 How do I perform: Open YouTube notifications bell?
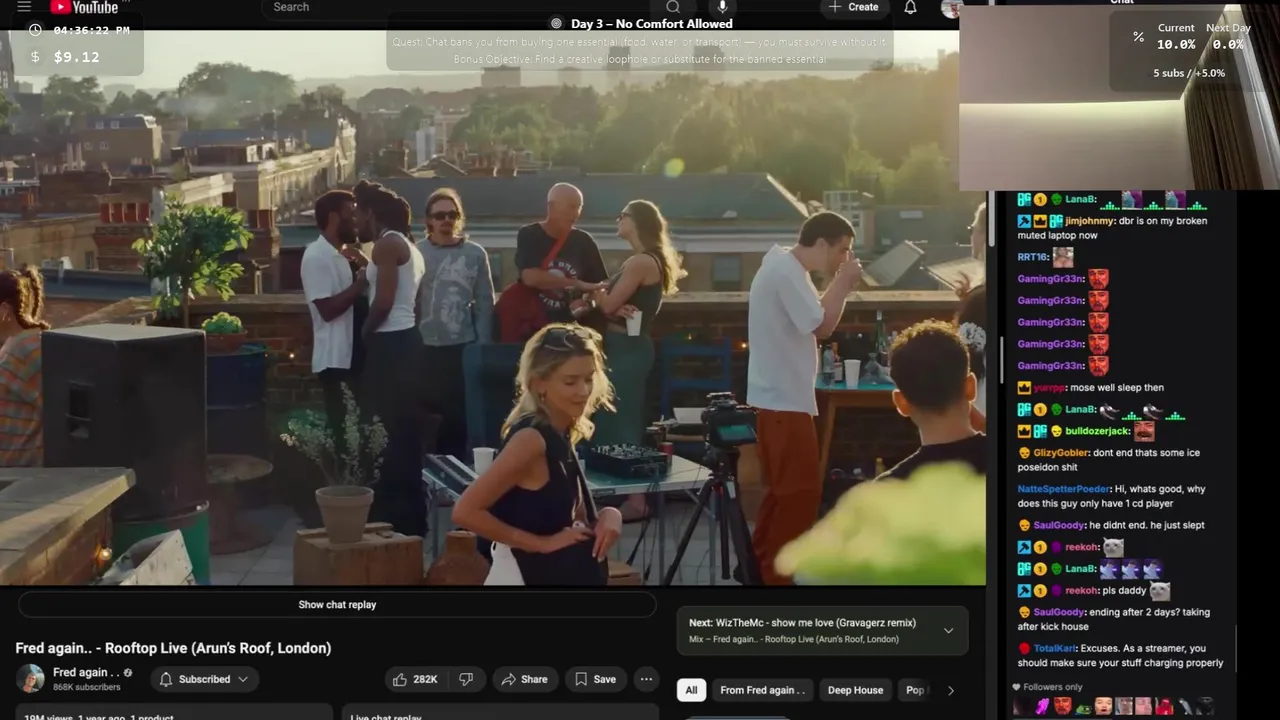coord(910,7)
